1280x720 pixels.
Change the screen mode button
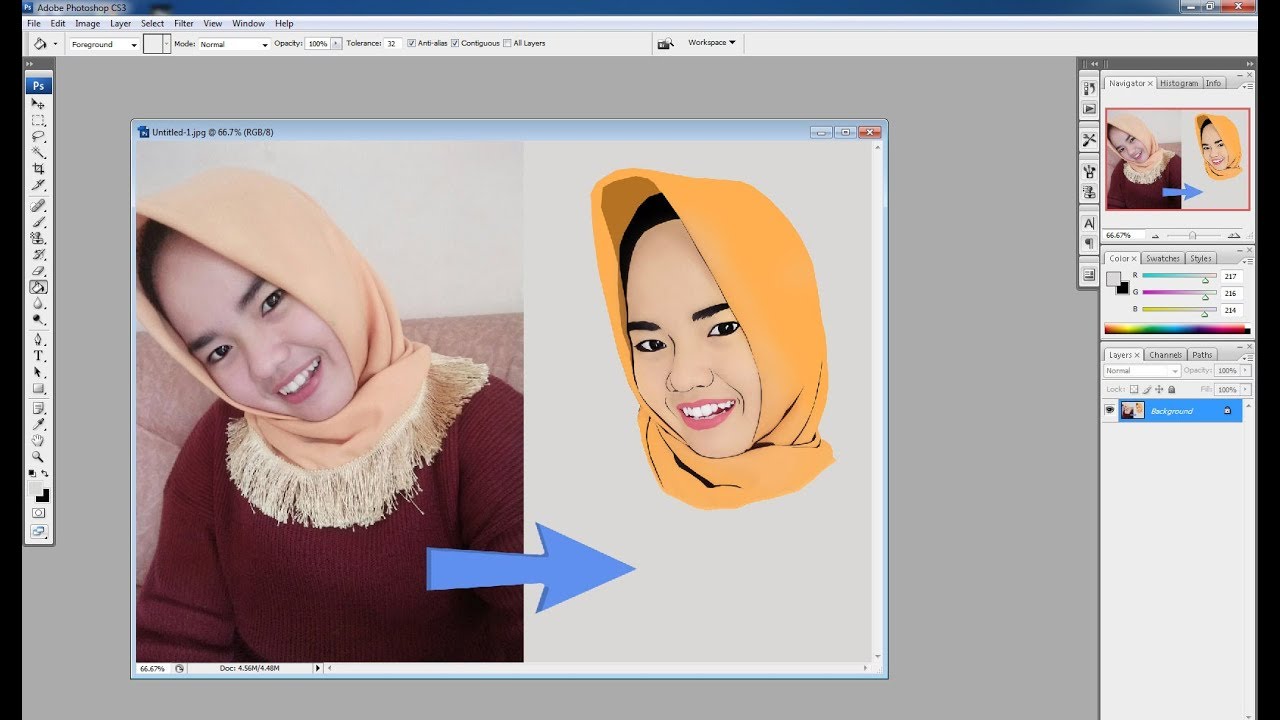point(38,532)
